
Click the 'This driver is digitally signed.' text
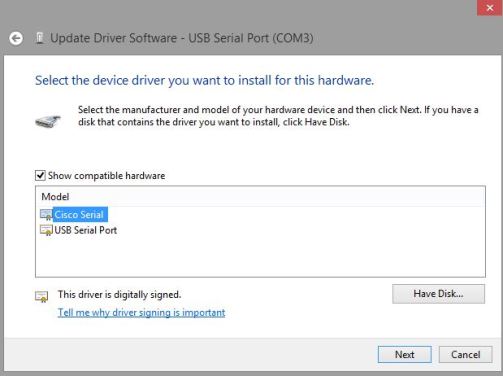pyautogui.click(x=119, y=295)
